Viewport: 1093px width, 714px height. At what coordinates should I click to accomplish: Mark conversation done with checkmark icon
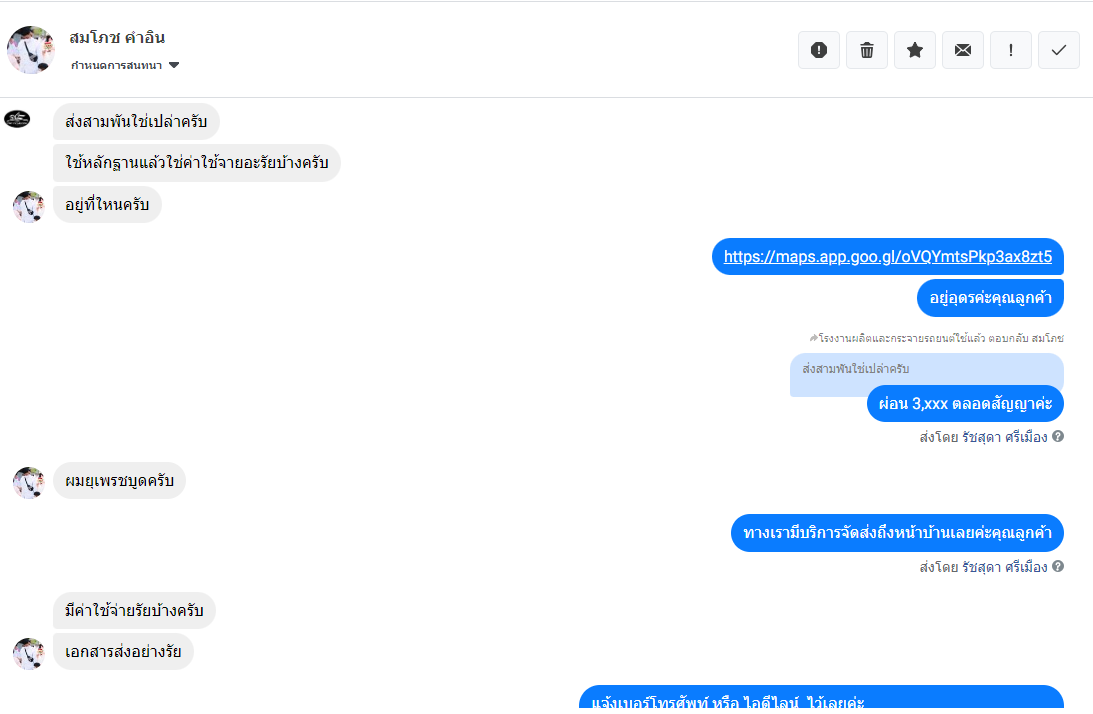coord(1059,50)
